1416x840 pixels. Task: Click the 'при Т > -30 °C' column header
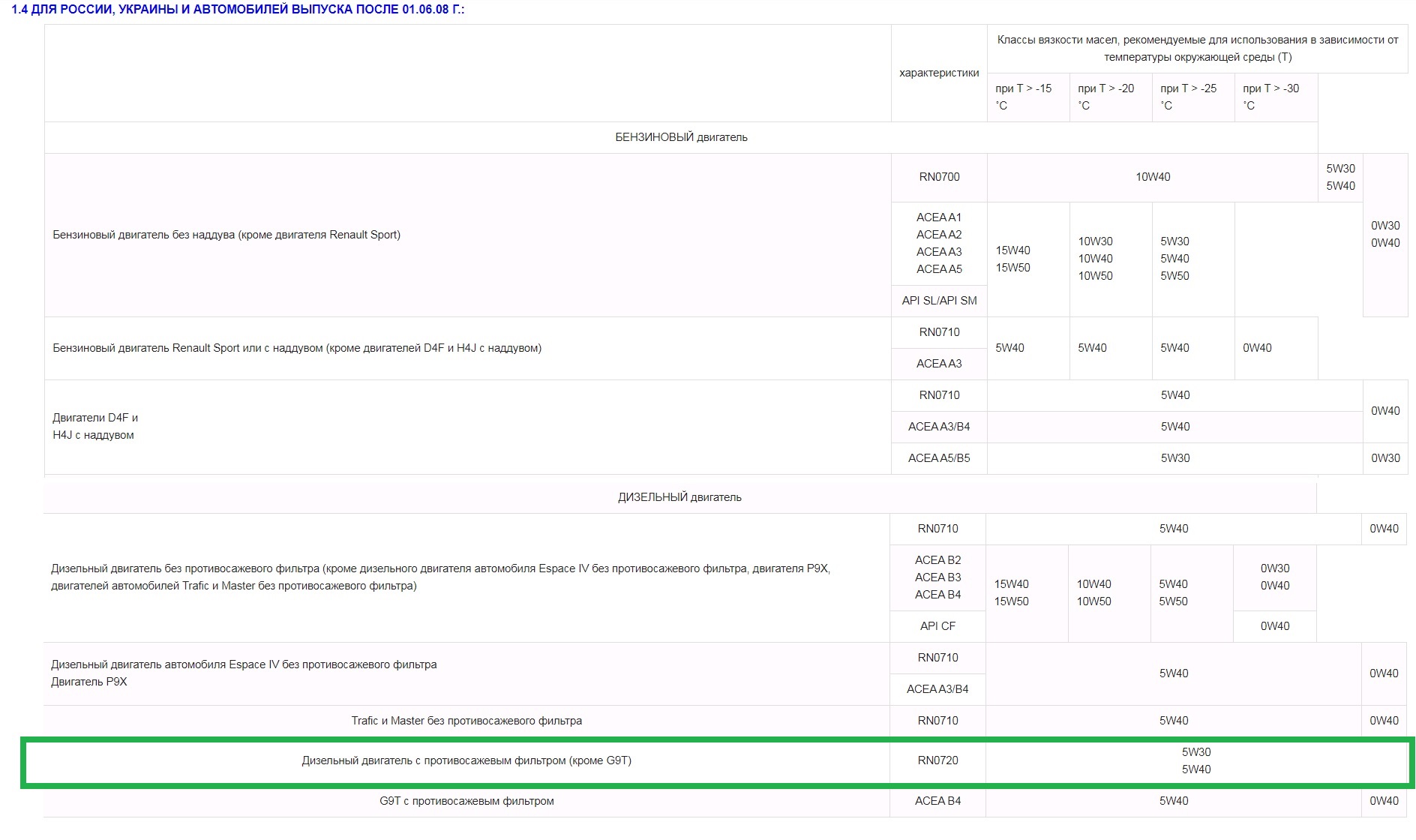(1276, 97)
